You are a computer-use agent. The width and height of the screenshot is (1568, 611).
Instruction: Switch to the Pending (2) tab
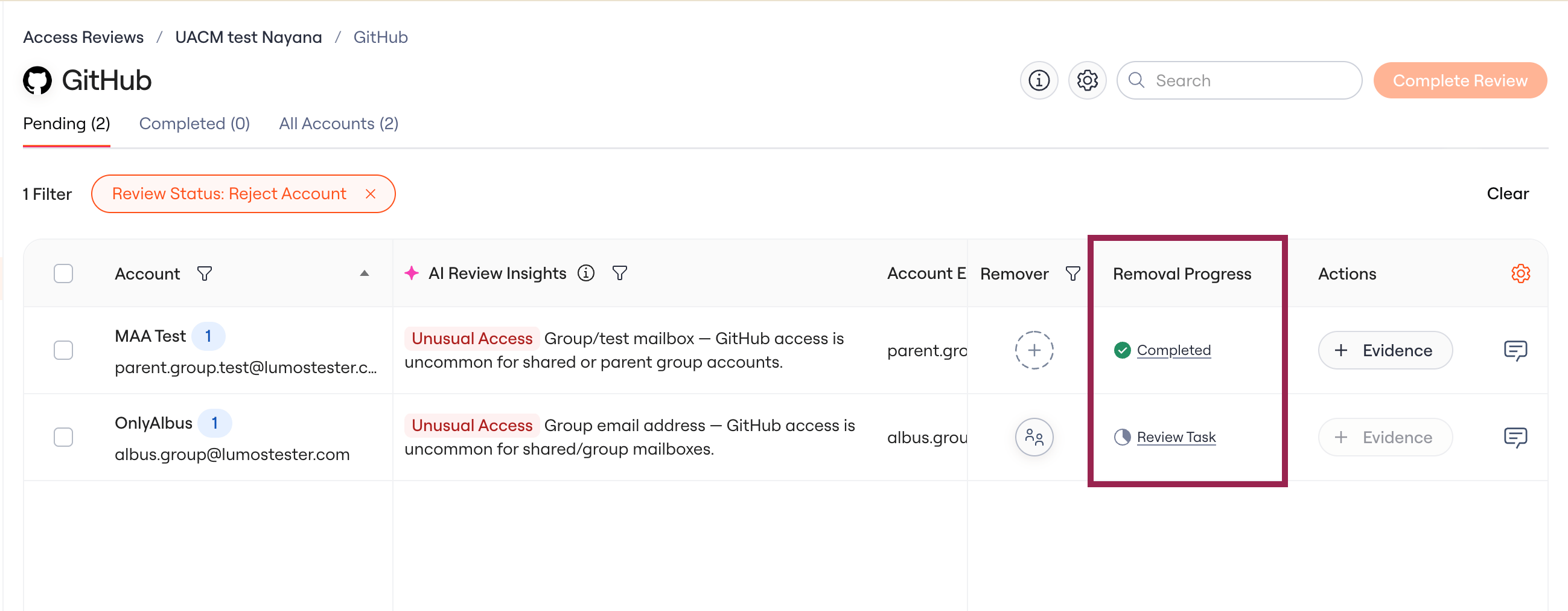point(66,124)
